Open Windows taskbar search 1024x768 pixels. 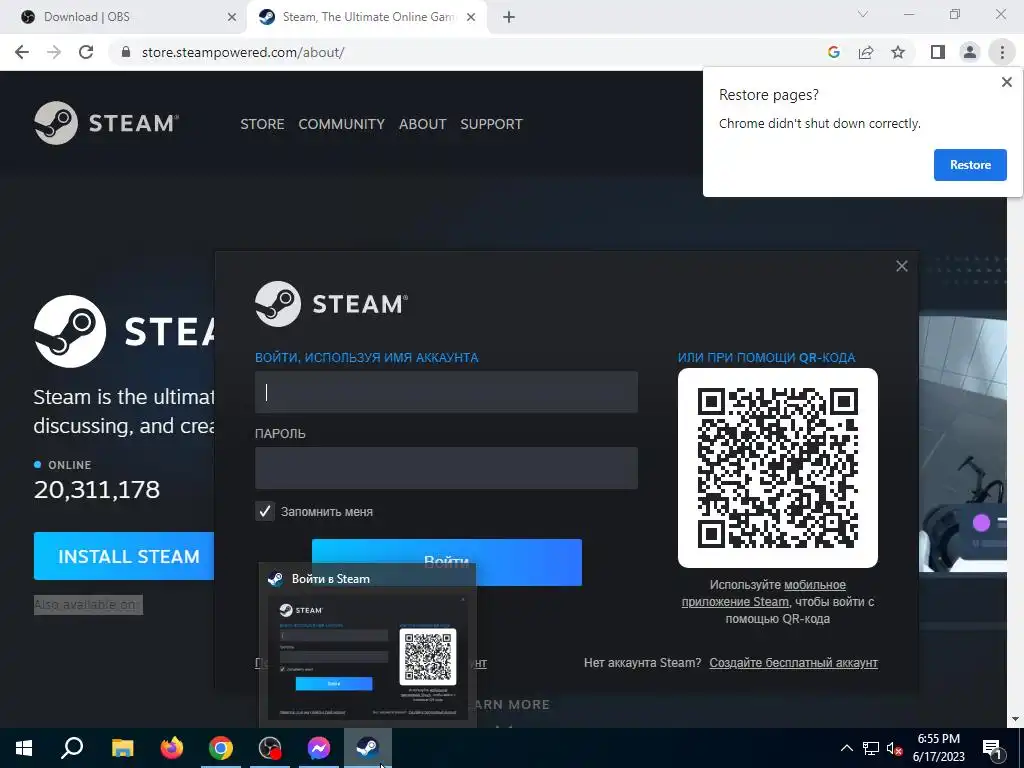click(x=72, y=748)
